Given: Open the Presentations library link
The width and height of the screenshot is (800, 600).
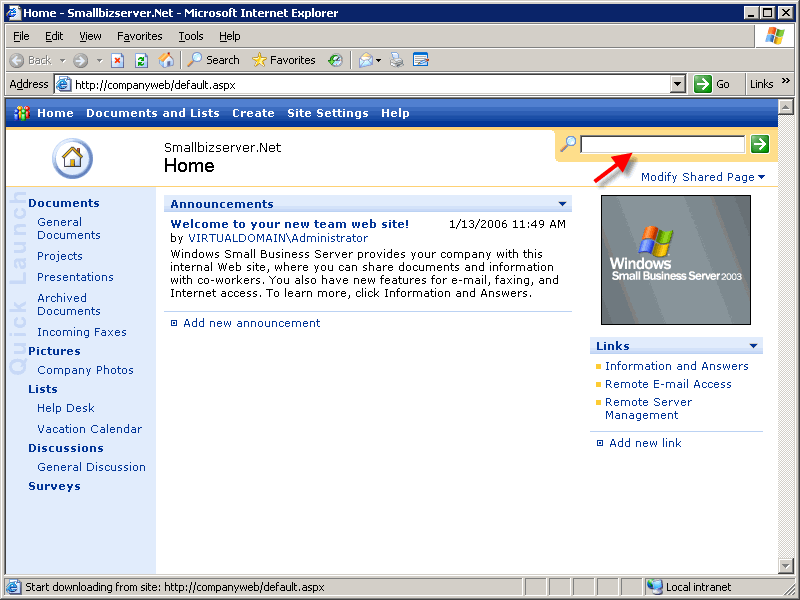Looking at the screenshot, I should click(75, 277).
